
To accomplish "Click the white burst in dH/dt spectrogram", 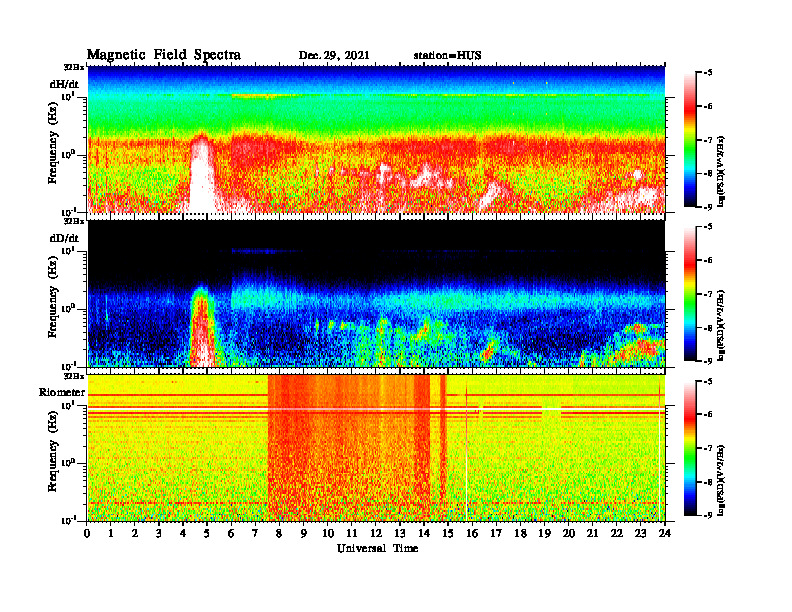I will pos(202,174).
